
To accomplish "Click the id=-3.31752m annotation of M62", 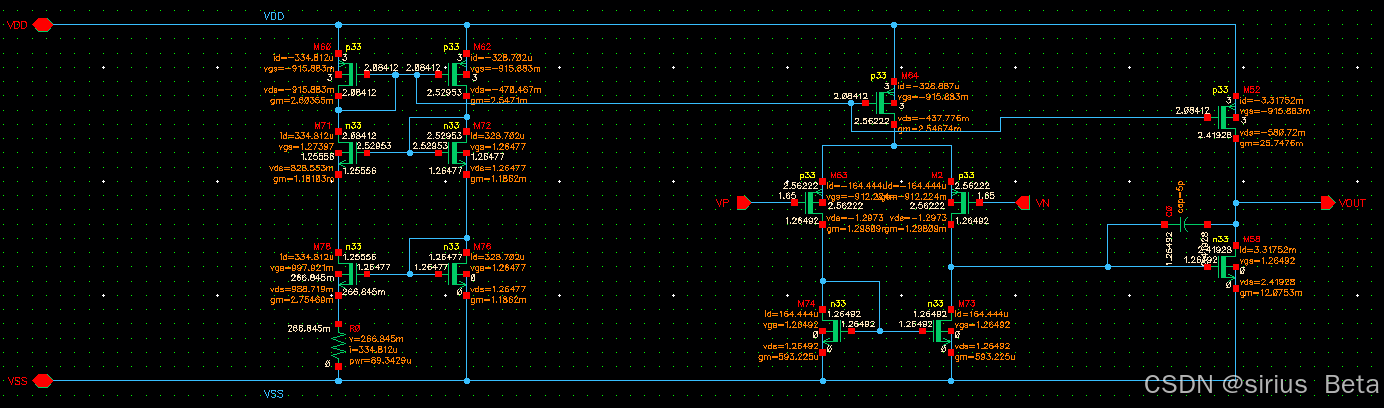I will (x=1271, y=99).
